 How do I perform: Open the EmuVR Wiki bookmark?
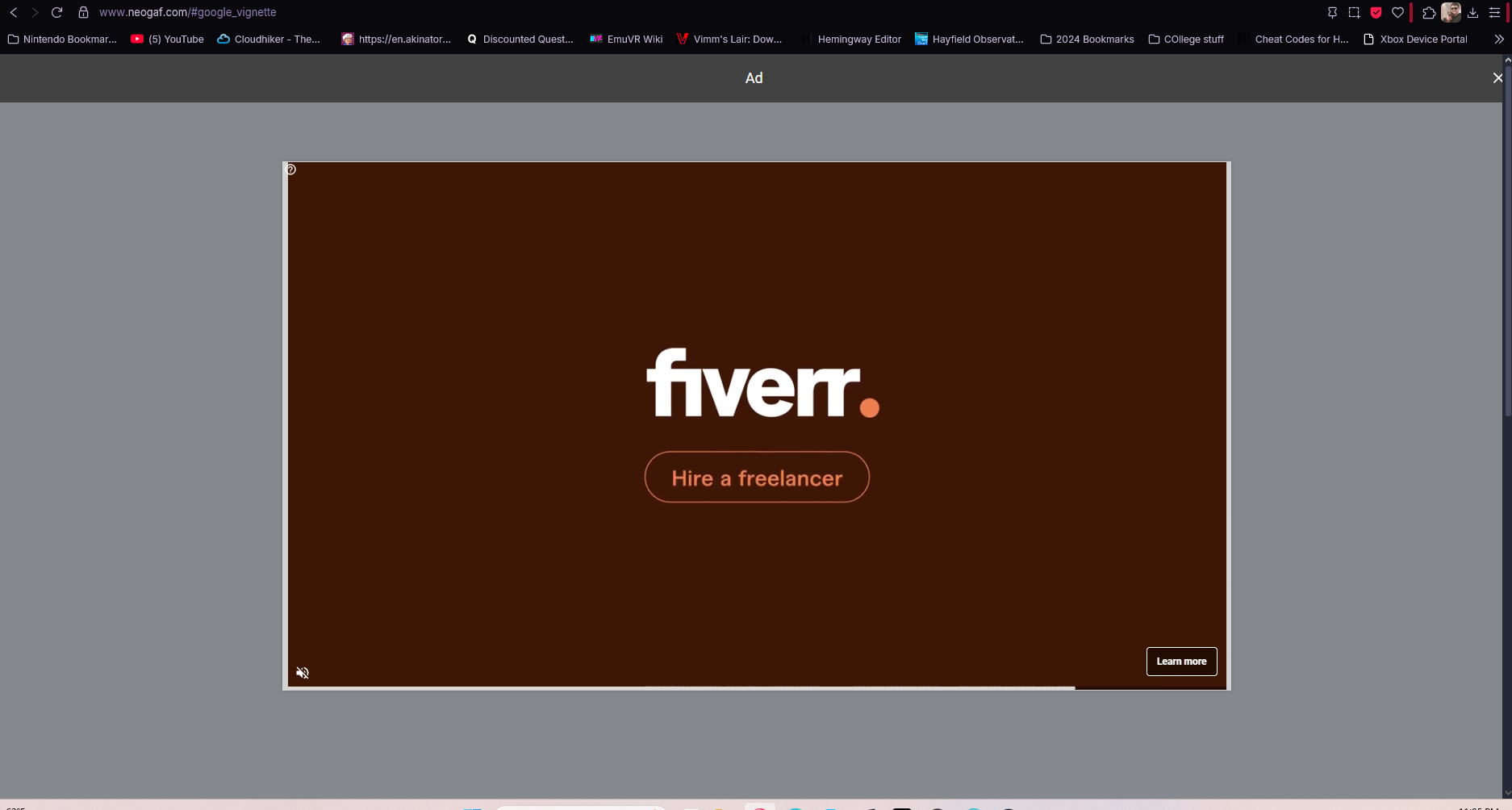tap(626, 39)
